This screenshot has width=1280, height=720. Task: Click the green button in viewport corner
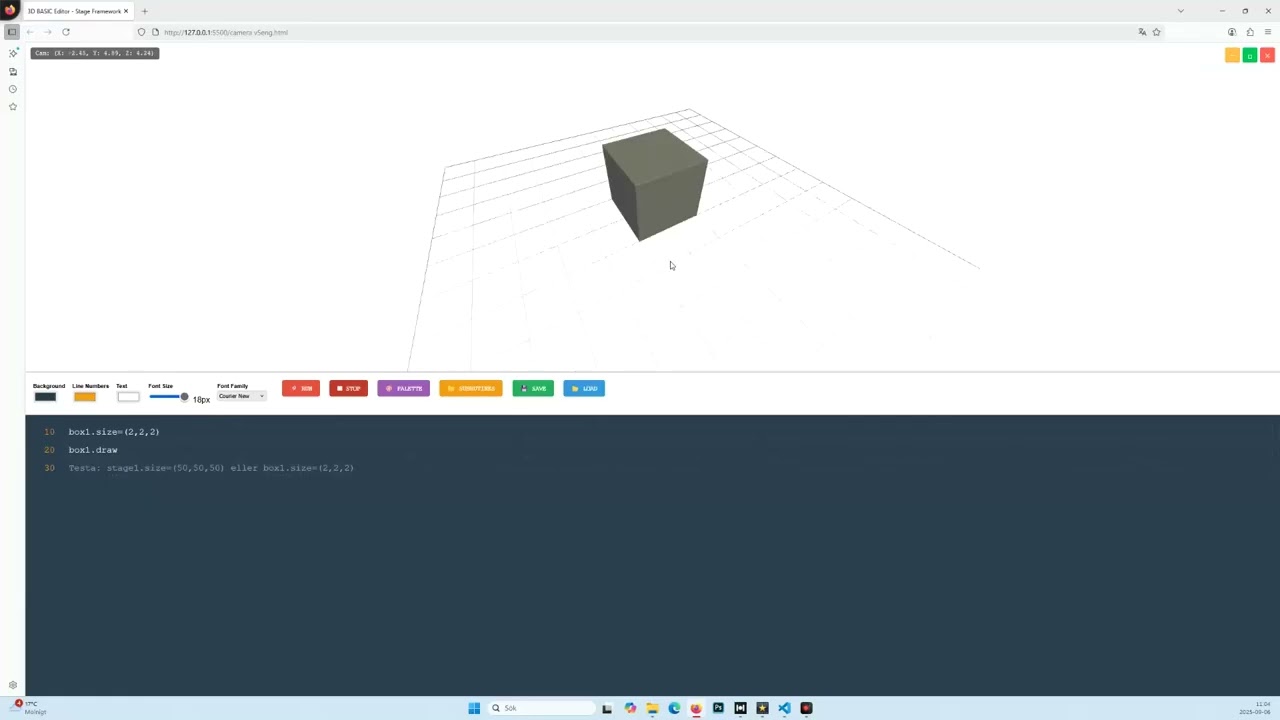click(x=1250, y=56)
